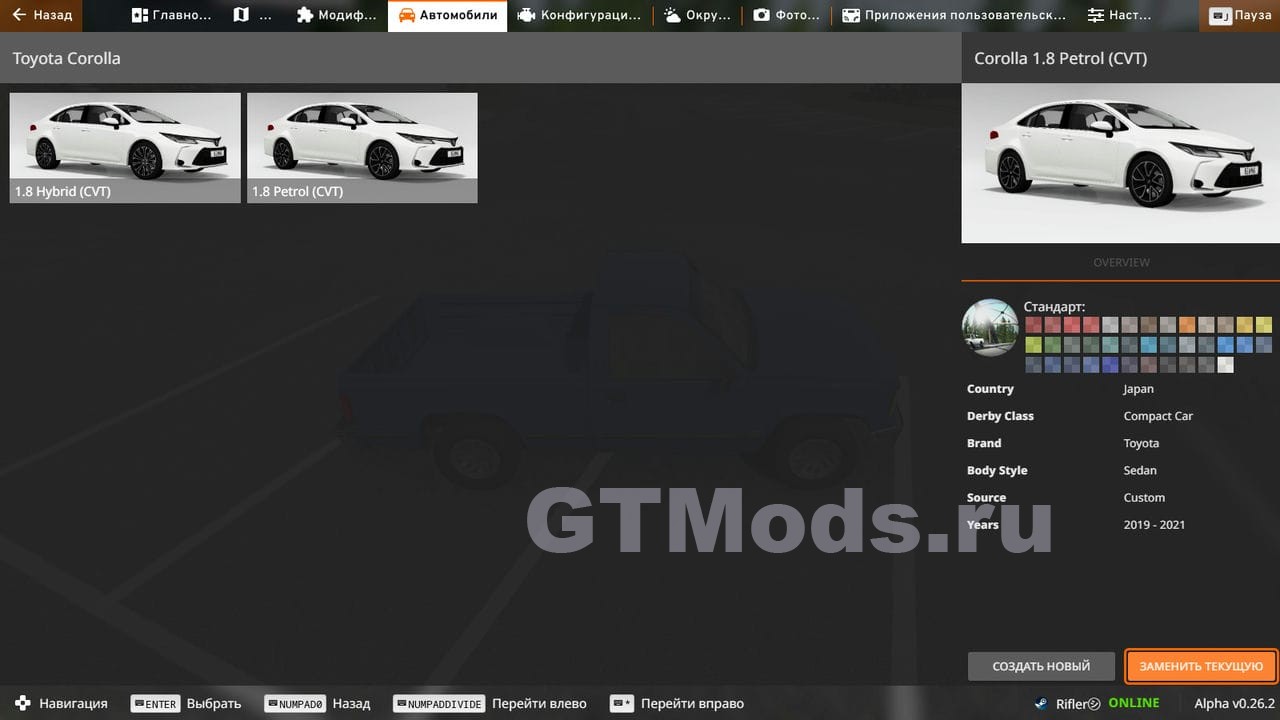Viewport: 1280px width, 720px height.
Task: Click the large Corolla preview image
Action: tap(1121, 163)
